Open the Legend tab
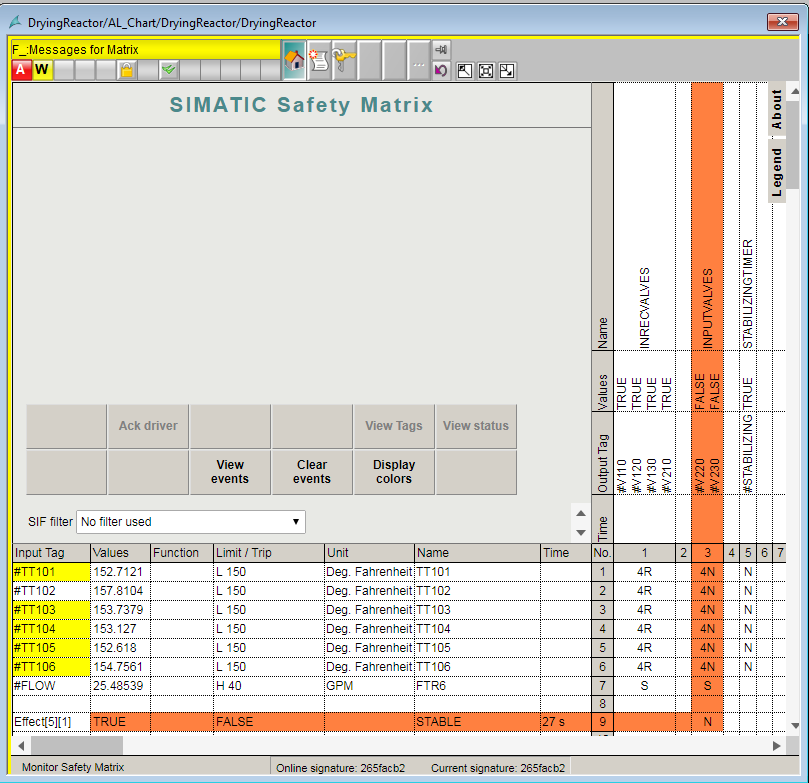Screen dimensions: 809x783 point(777,172)
